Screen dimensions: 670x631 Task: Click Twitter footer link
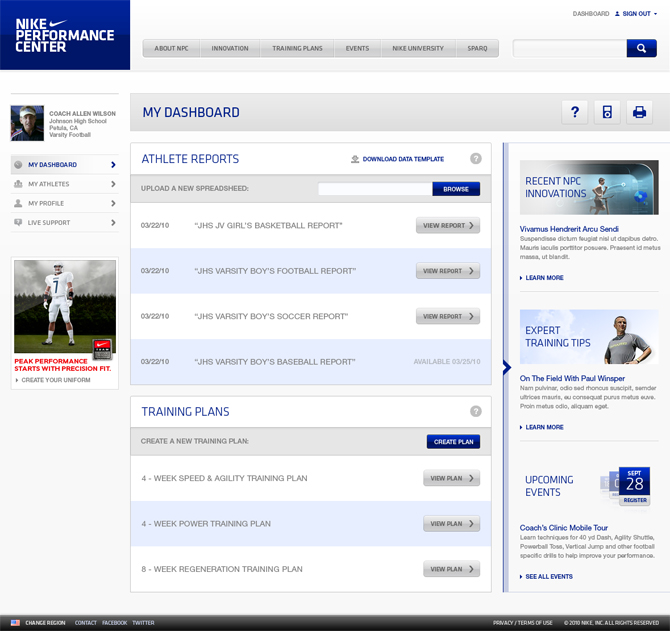tap(143, 622)
